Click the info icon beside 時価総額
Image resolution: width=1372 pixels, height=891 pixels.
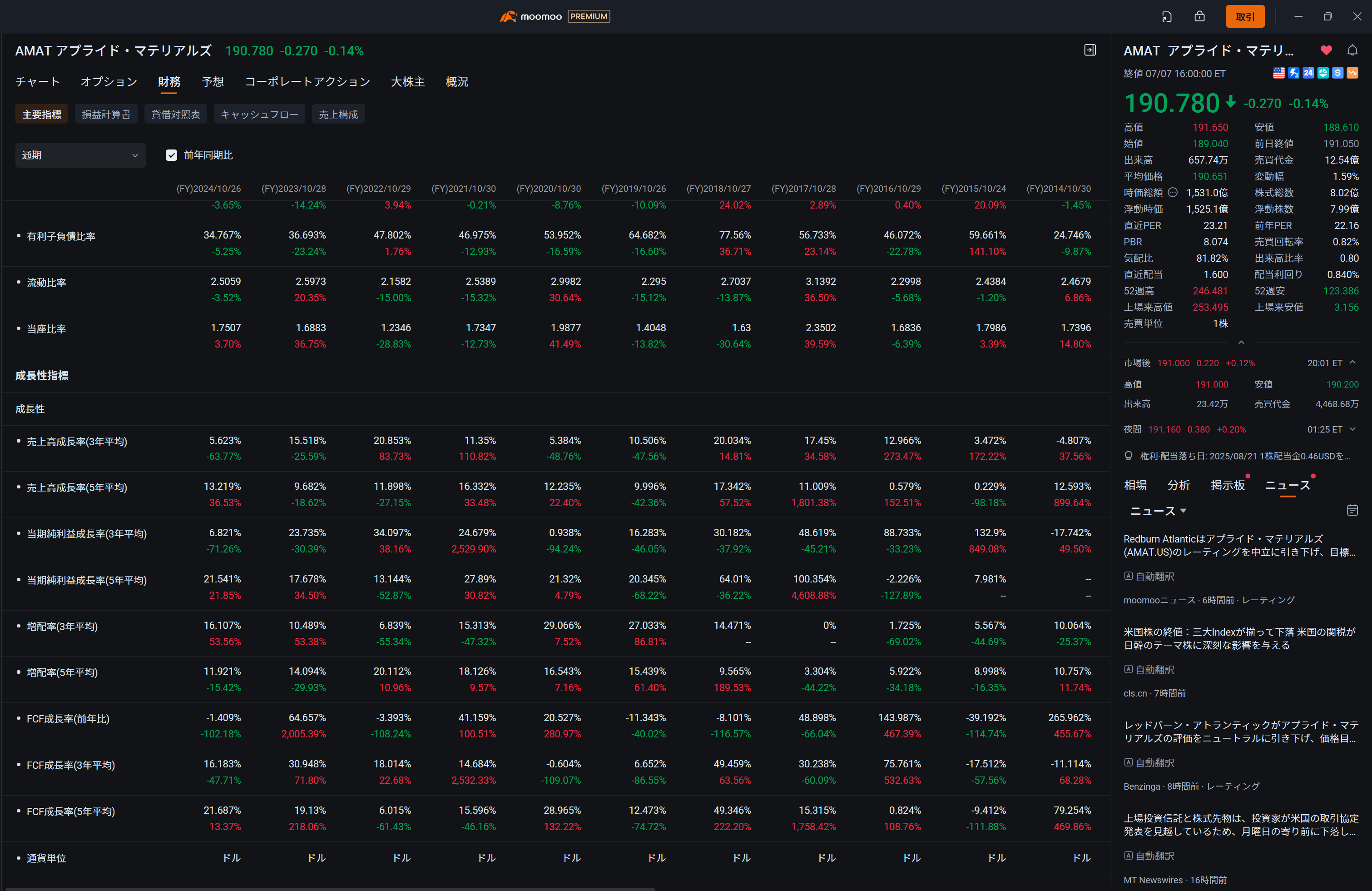pyautogui.click(x=1173, y=193)
